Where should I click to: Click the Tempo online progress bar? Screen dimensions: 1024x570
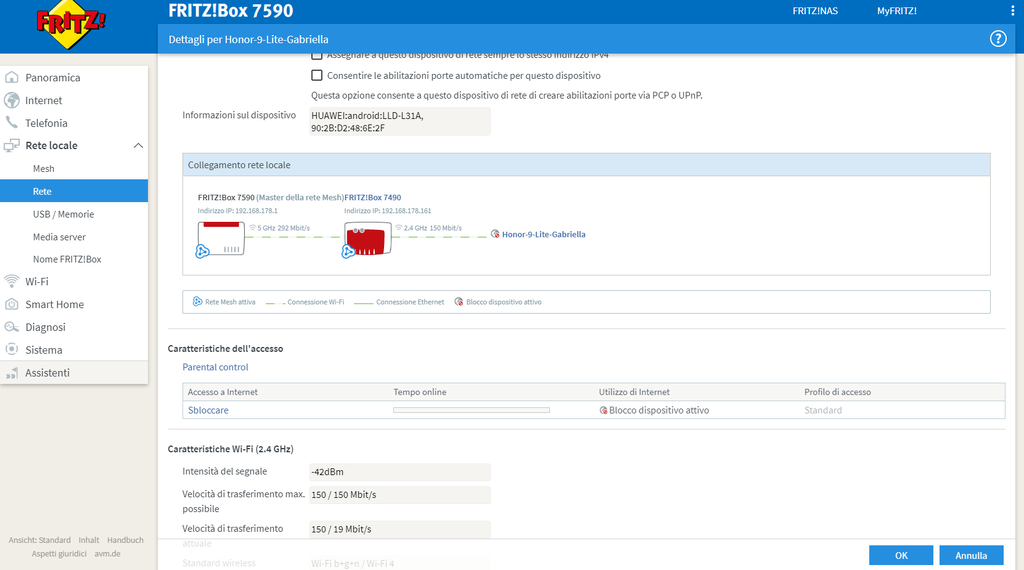click(x=472, y=410)
